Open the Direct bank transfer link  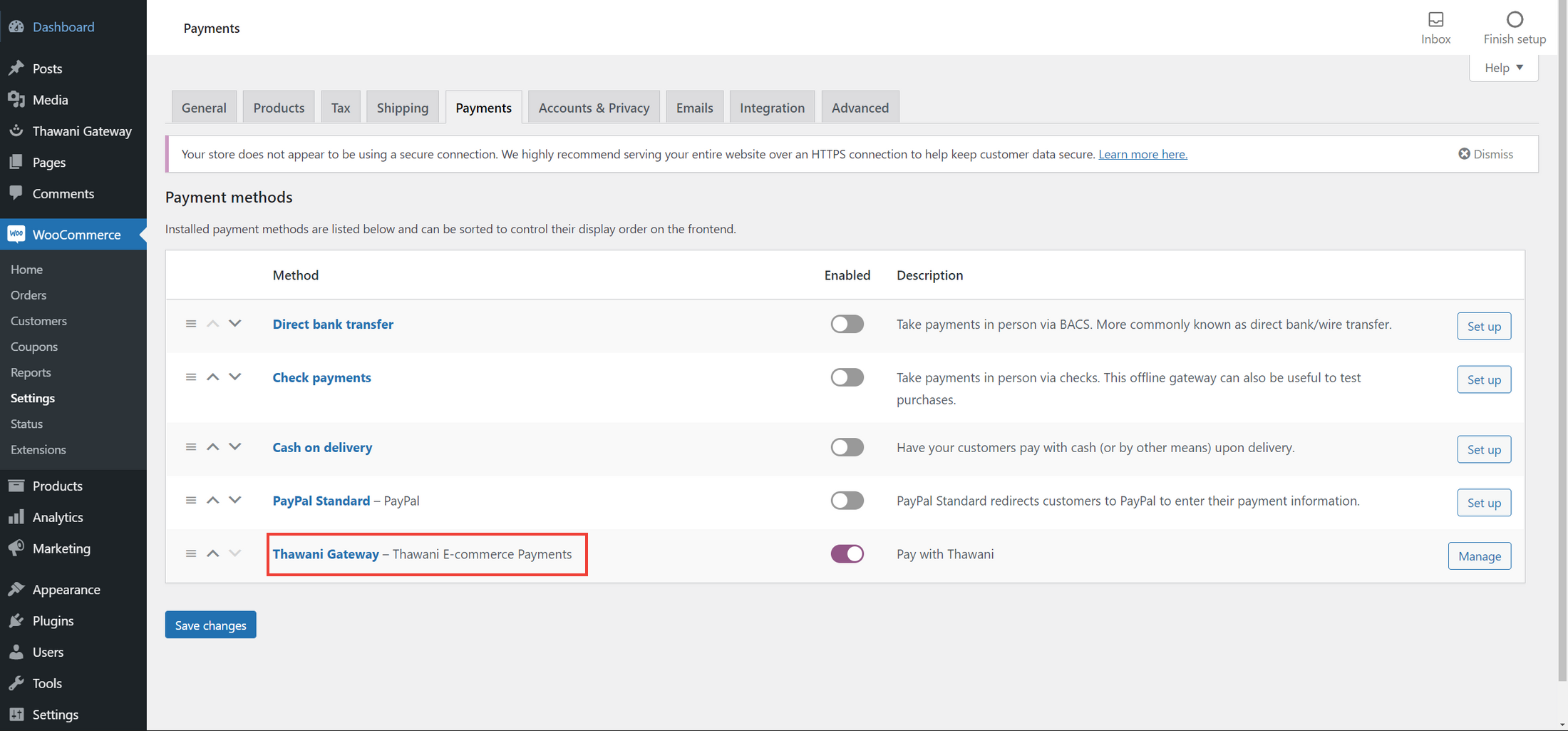point(333,324)
